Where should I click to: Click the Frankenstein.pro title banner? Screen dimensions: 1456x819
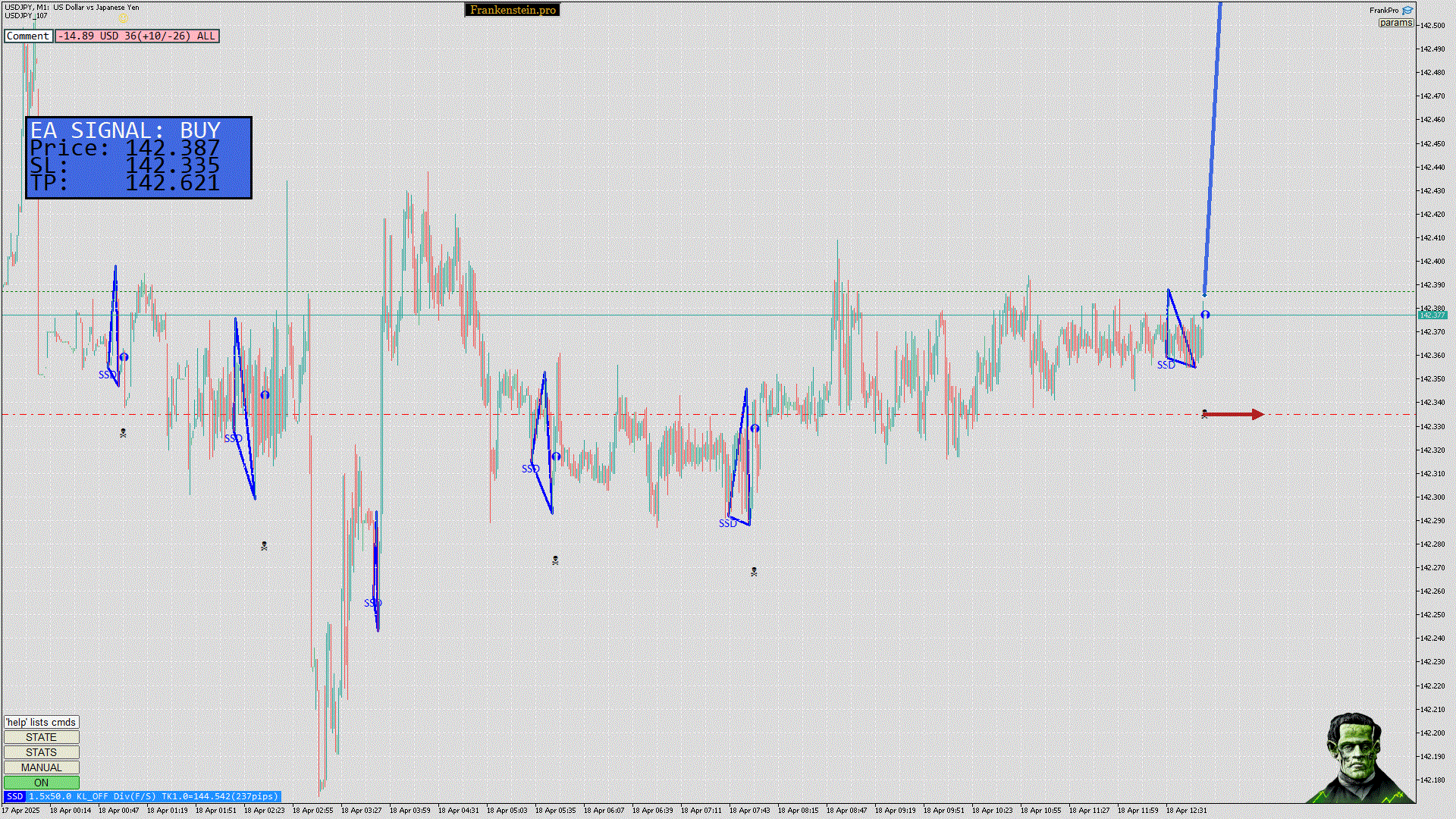click(x=512, y=10)
